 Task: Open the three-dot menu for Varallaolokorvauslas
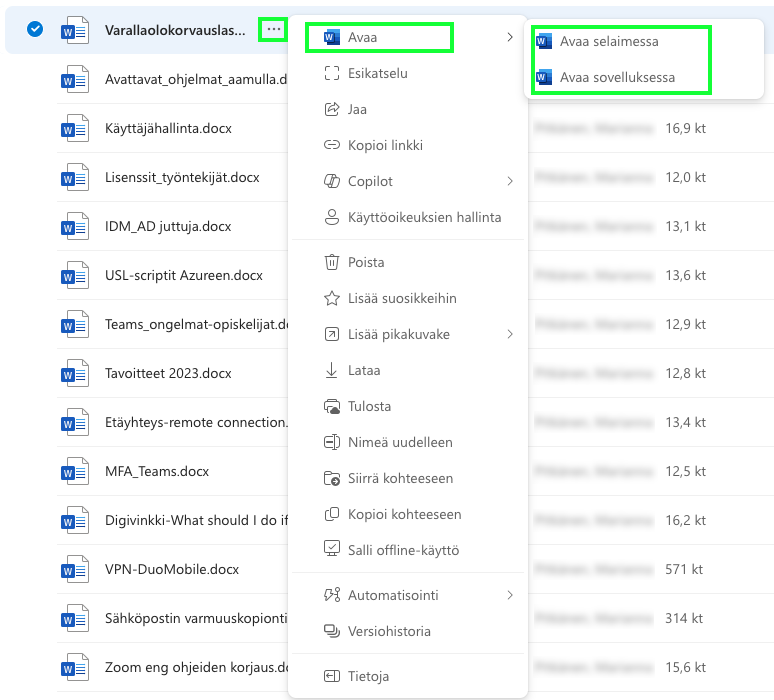point(273,29)
